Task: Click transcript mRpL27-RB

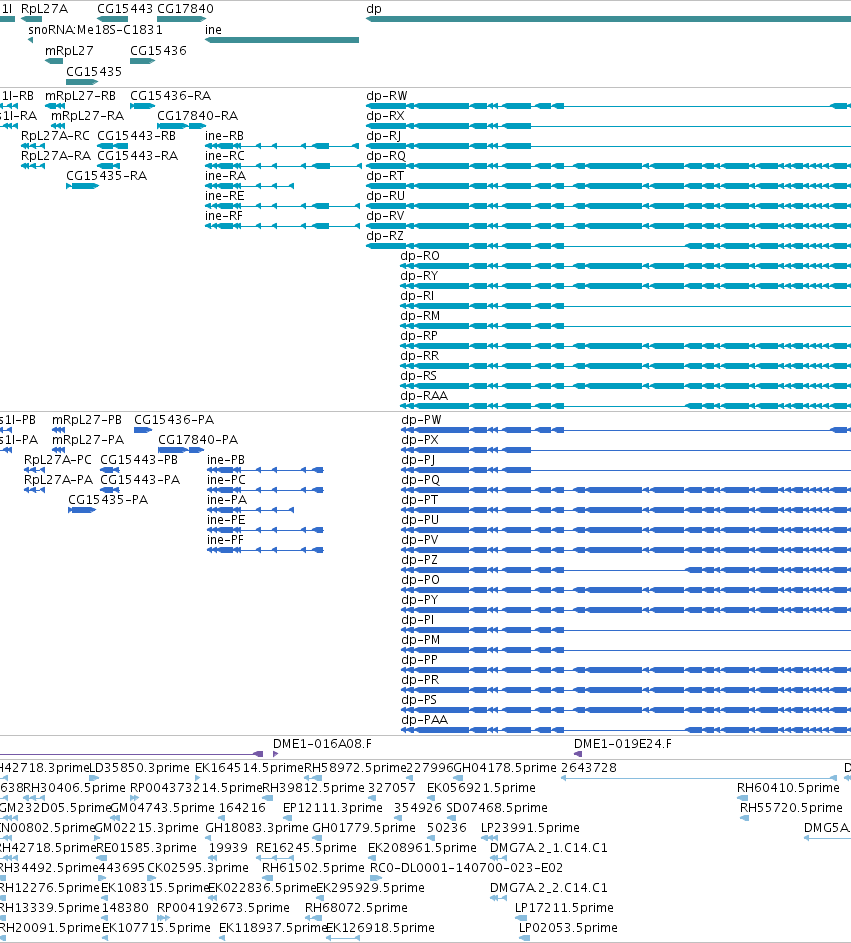Action: click(81, 96)
